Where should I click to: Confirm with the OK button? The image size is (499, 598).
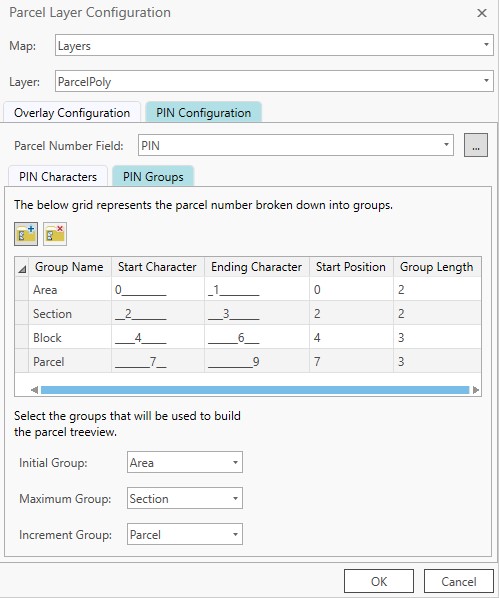point(379,581)
